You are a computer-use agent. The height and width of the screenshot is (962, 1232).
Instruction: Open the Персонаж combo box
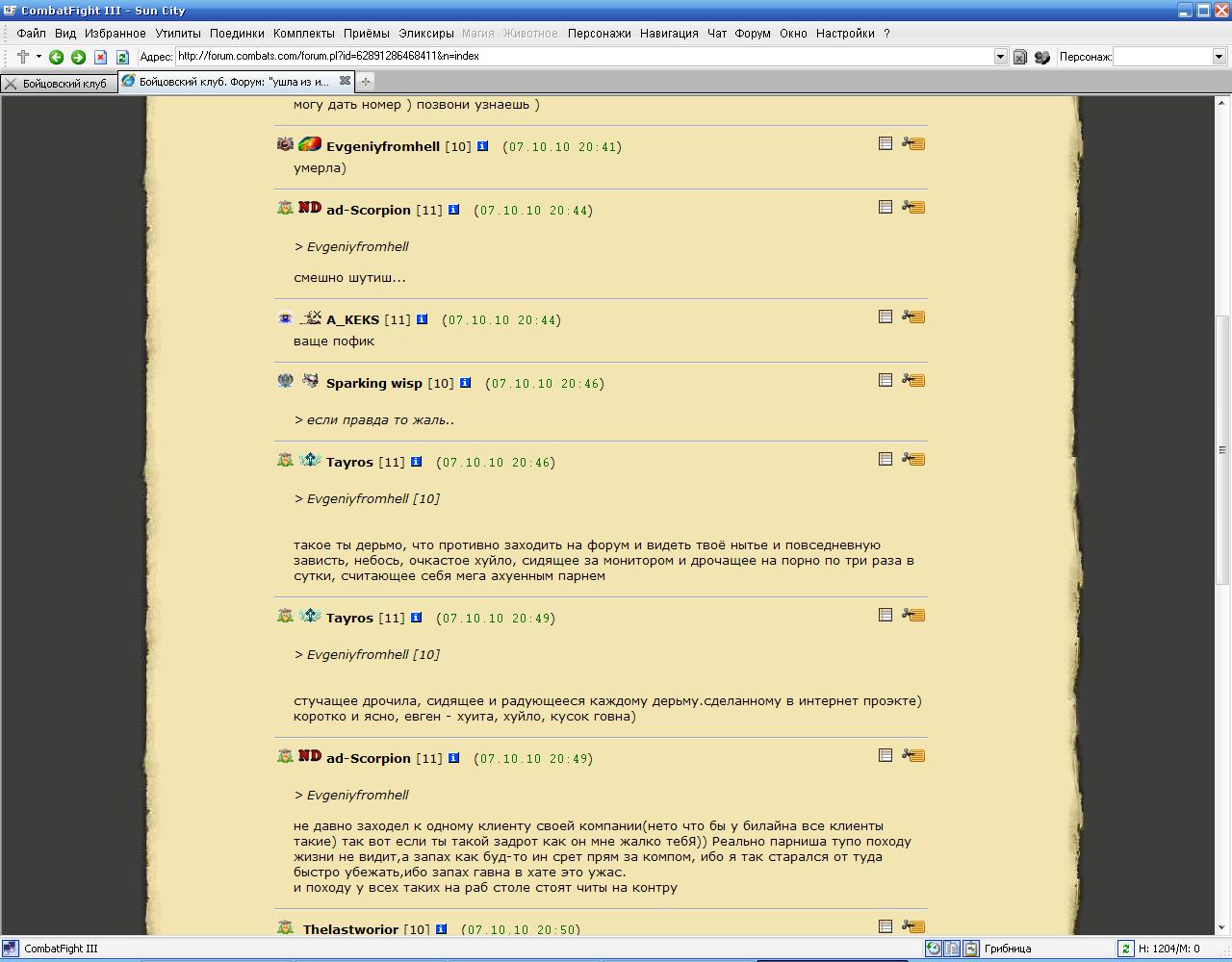1169,57
